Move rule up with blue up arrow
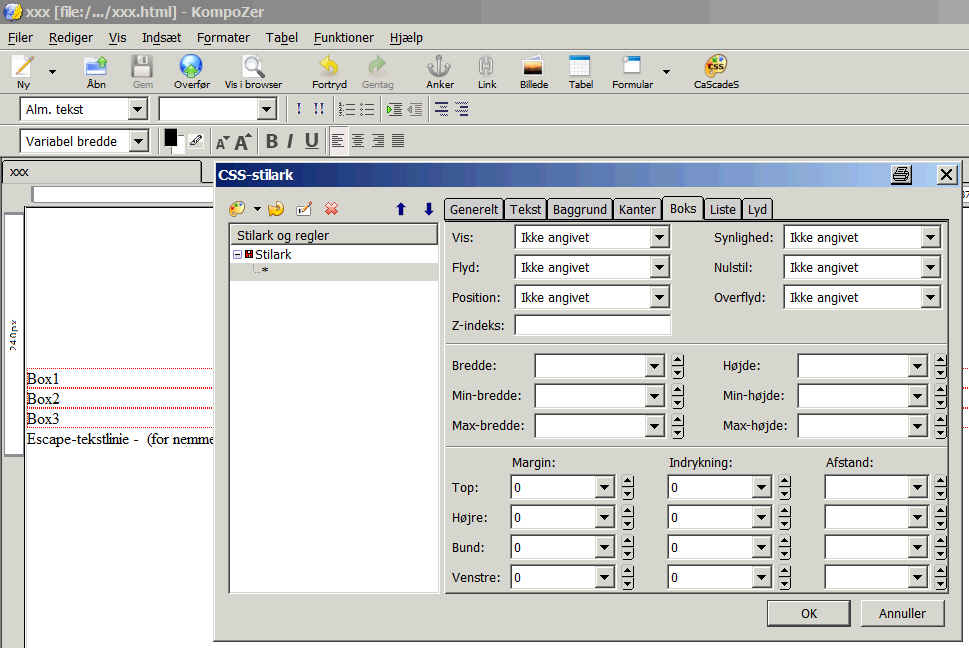This screenshot has height=648, width=969. pyautogui.click(x=401, y=209)
